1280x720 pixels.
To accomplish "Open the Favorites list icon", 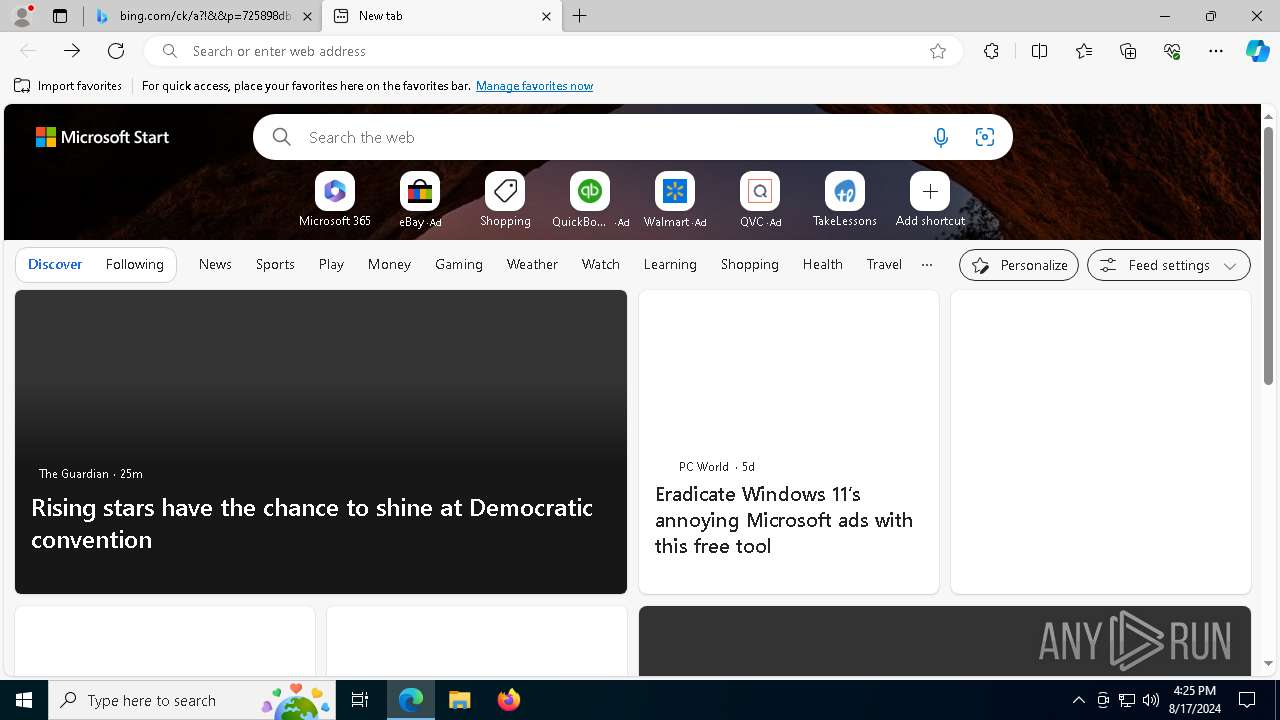I will tap(1084, 51).
